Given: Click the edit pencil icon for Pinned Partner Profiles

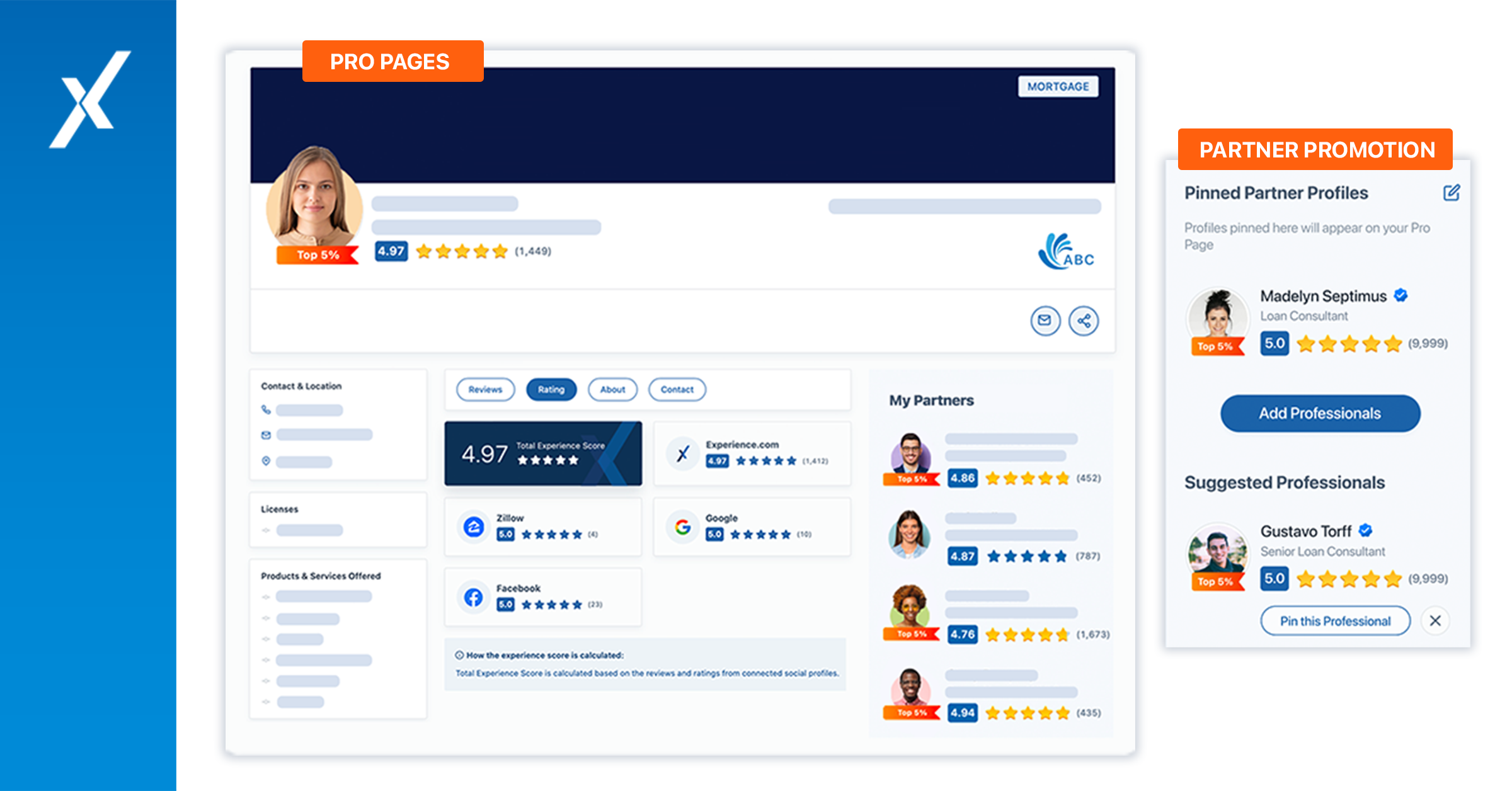Looking at the screenshot, I should click(1452, 193).
